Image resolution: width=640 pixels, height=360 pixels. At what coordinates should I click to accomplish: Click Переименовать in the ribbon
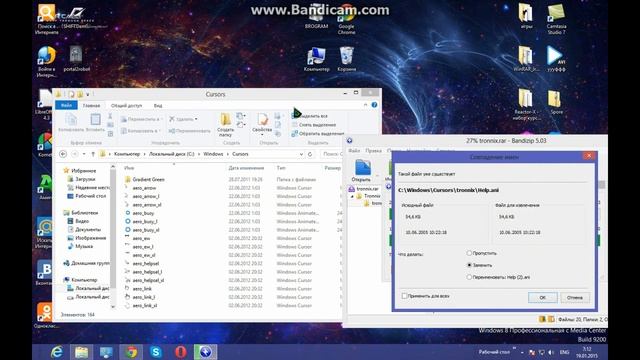tap(190, 131)
